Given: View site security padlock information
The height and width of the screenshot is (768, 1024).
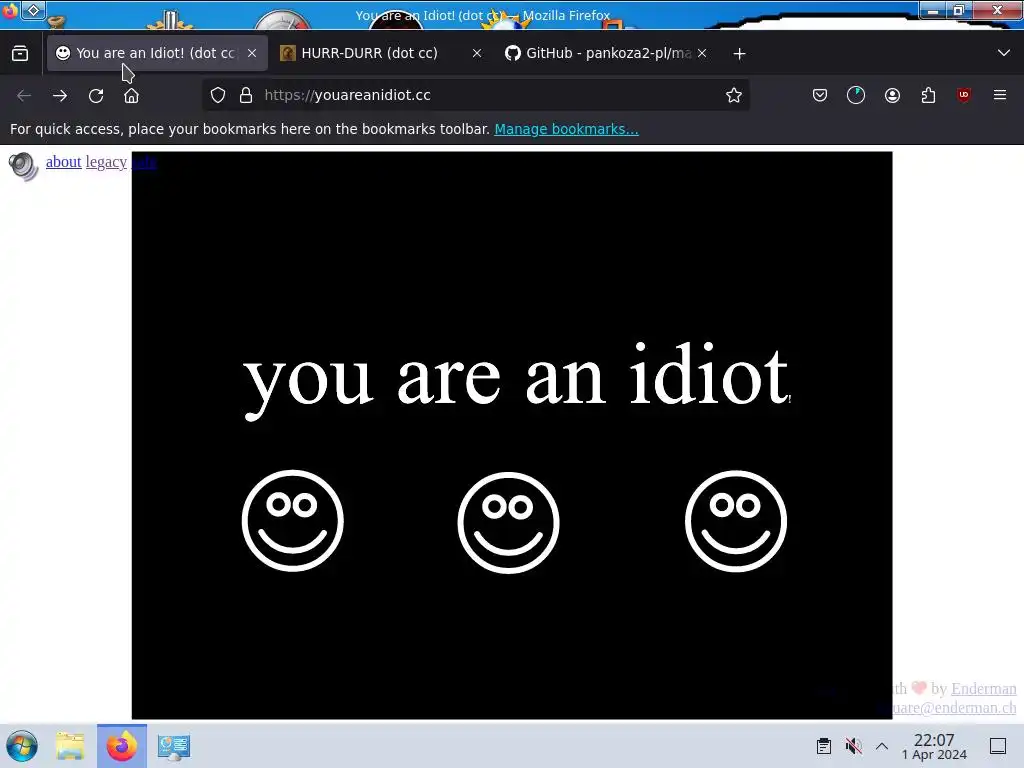Looking at the screenshot, I should point(246,95).
